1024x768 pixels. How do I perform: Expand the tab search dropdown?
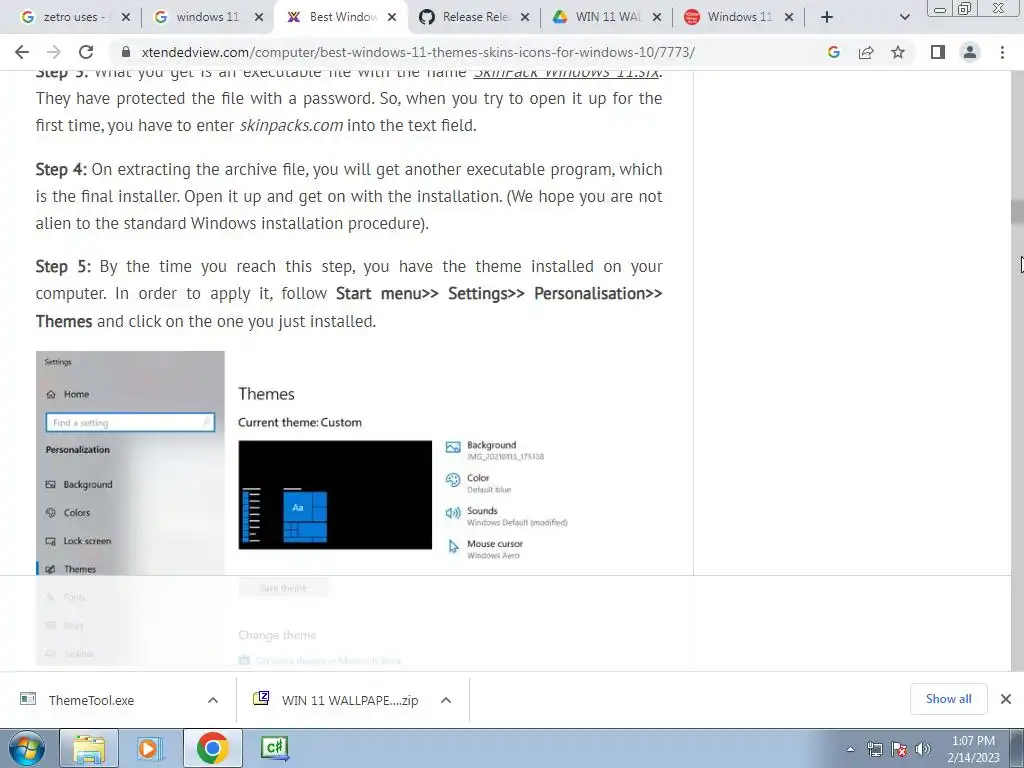904,17
